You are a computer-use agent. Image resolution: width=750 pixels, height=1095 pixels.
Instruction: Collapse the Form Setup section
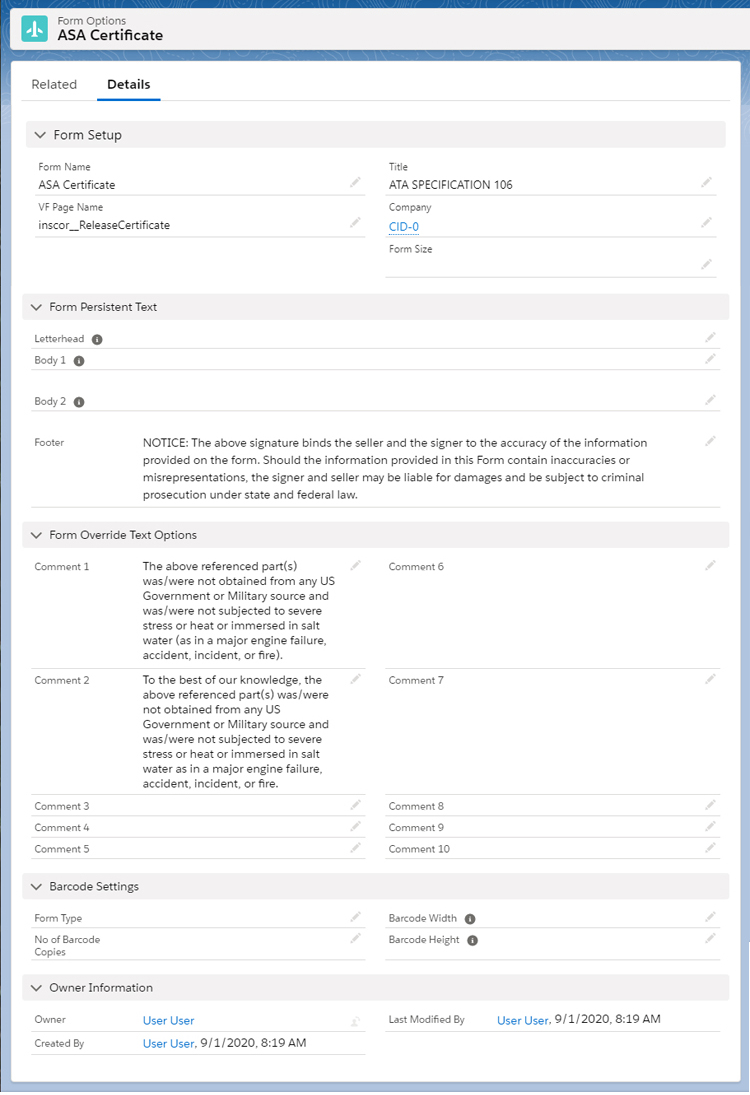tap(39, 134)
